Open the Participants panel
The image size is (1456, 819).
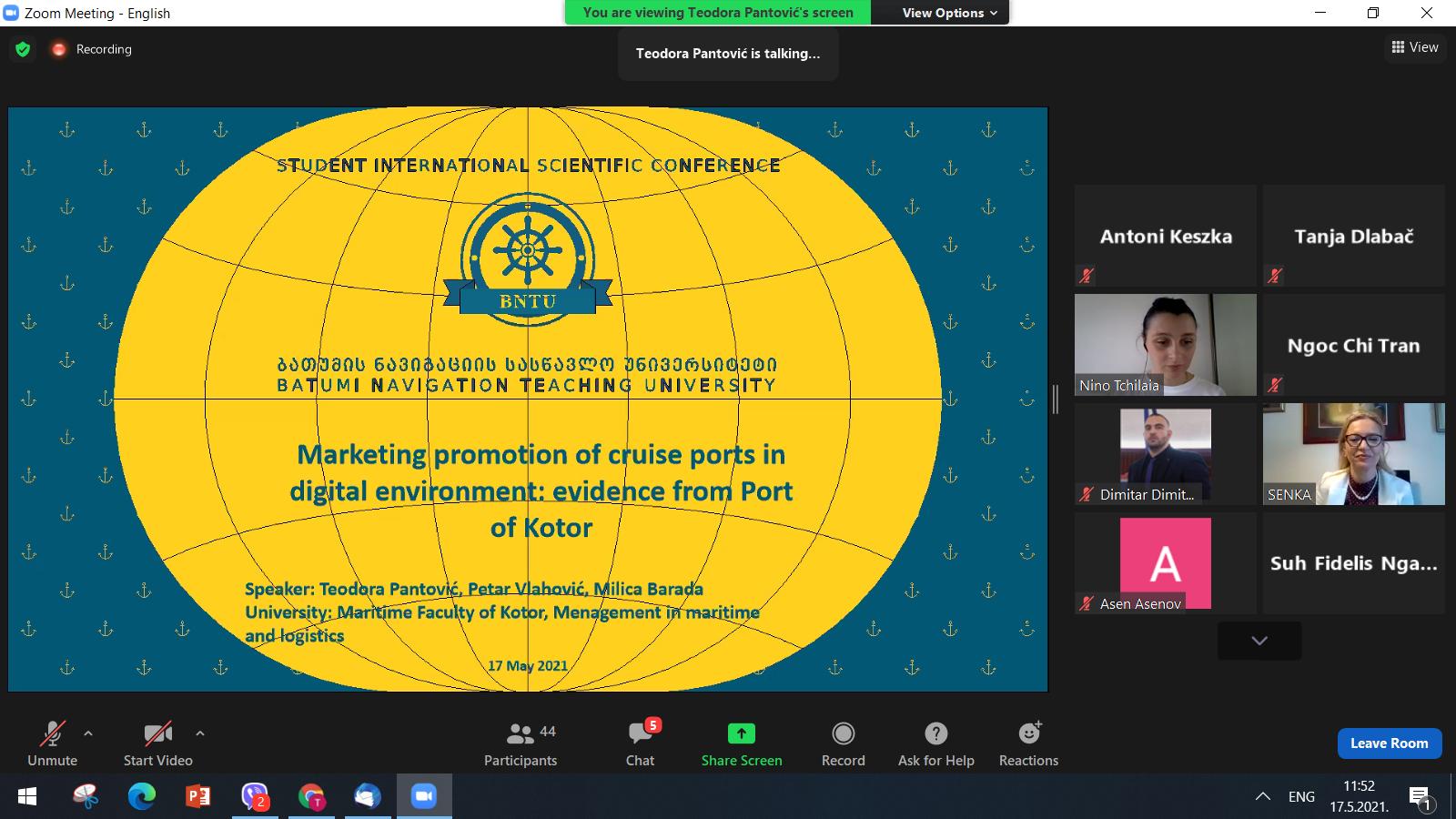(521, 744)
